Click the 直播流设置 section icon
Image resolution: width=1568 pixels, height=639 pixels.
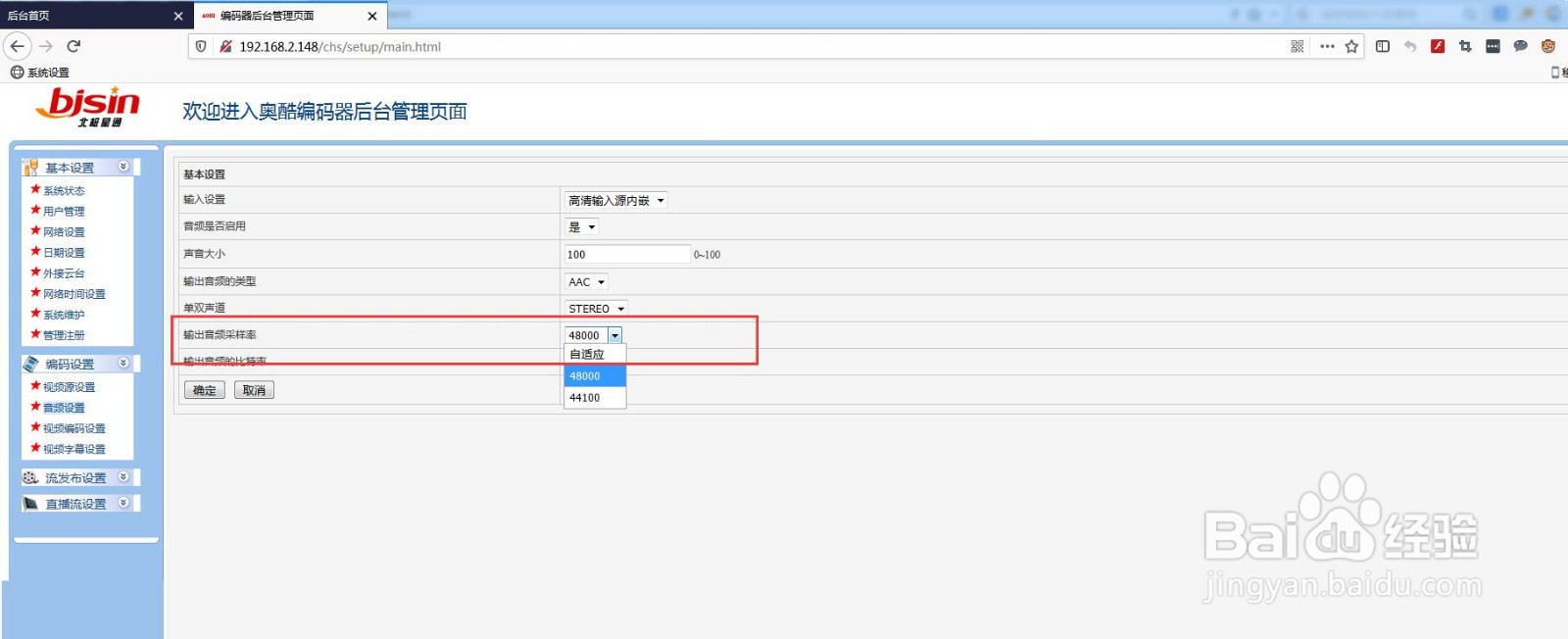pos(30,503)
